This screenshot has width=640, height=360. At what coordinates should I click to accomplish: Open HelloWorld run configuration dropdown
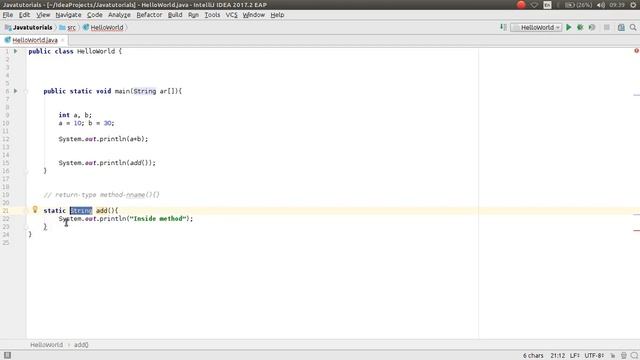point(536,27)
